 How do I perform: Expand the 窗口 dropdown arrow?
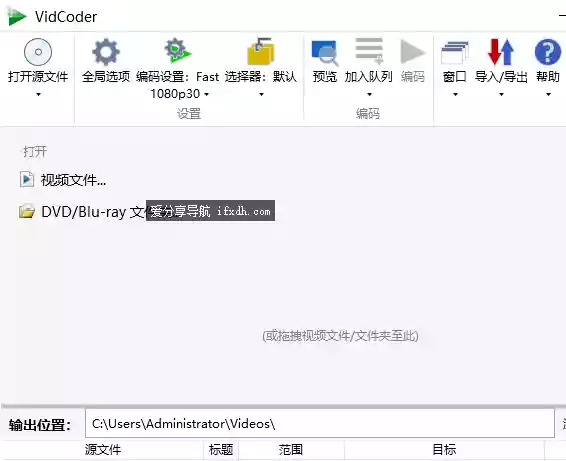coord(455,95)
